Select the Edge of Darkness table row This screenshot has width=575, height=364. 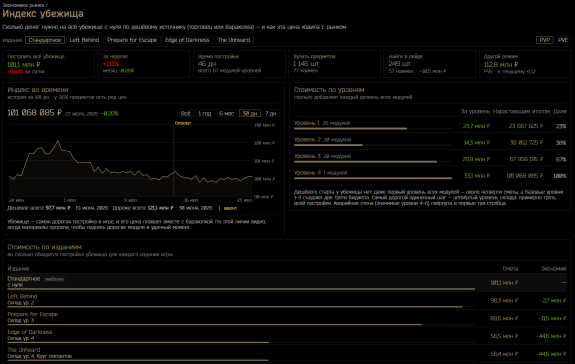pyautogui.click(x=286, y=335)
